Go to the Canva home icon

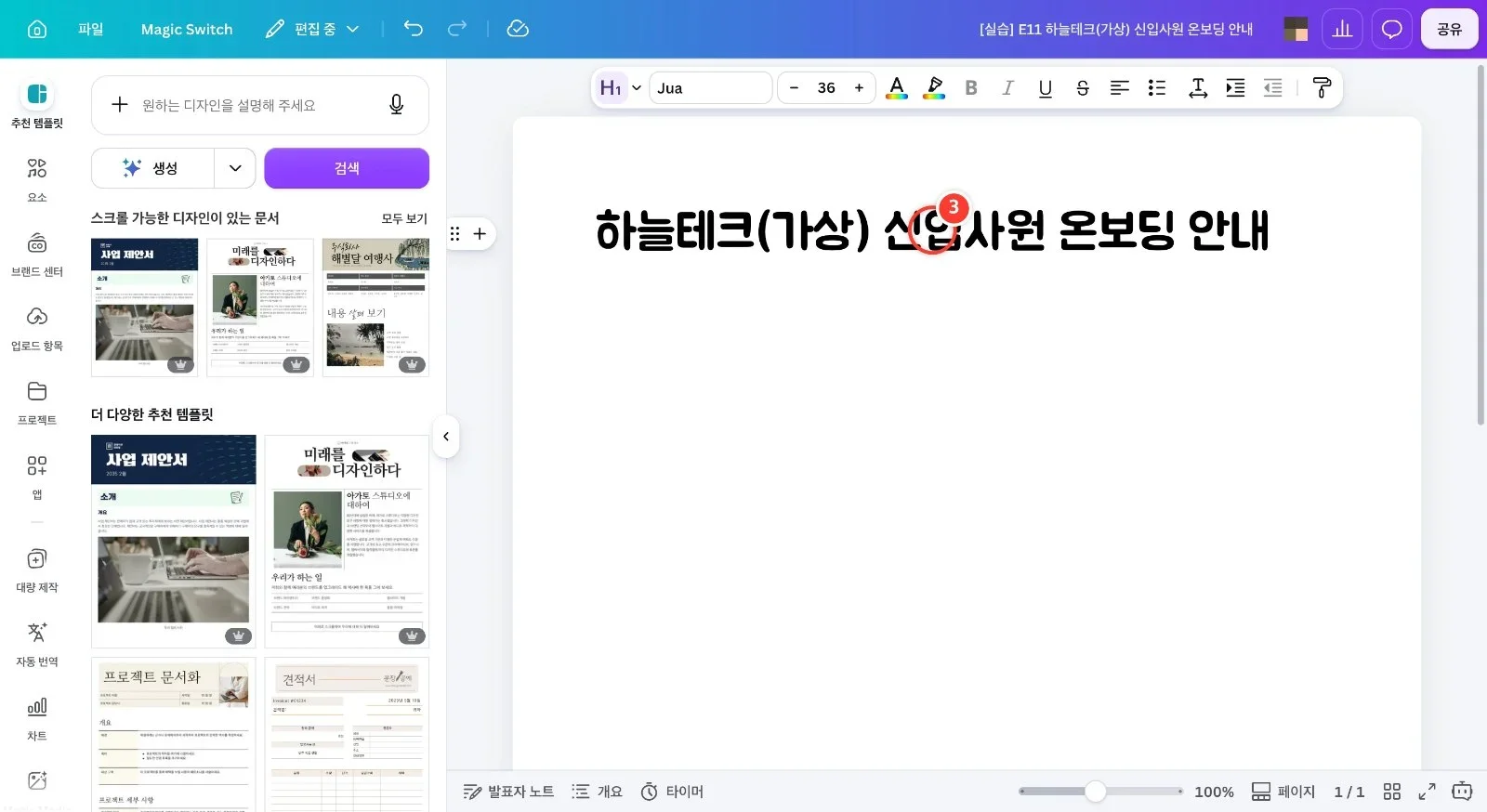click(x=37, y=29)
